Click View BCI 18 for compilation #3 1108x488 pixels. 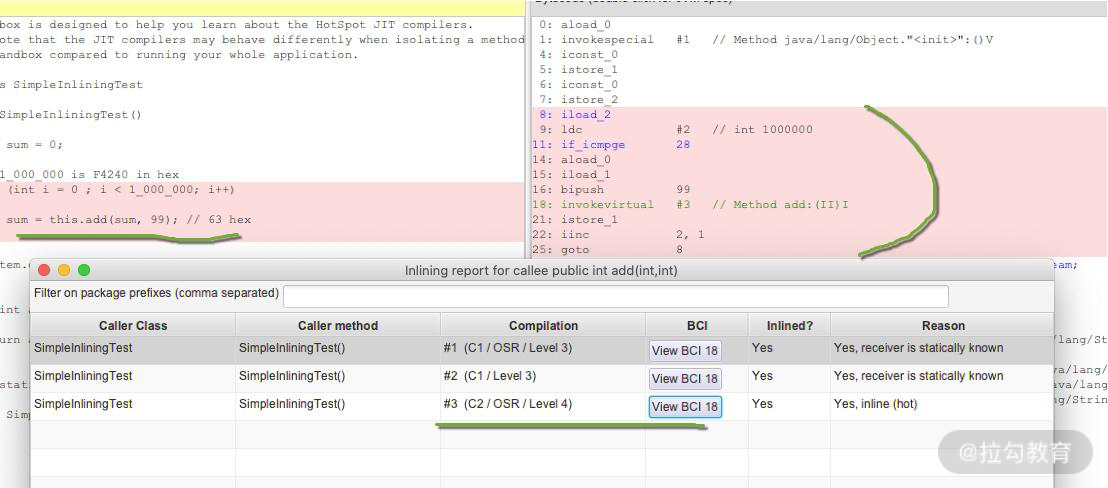coord(684,406)
